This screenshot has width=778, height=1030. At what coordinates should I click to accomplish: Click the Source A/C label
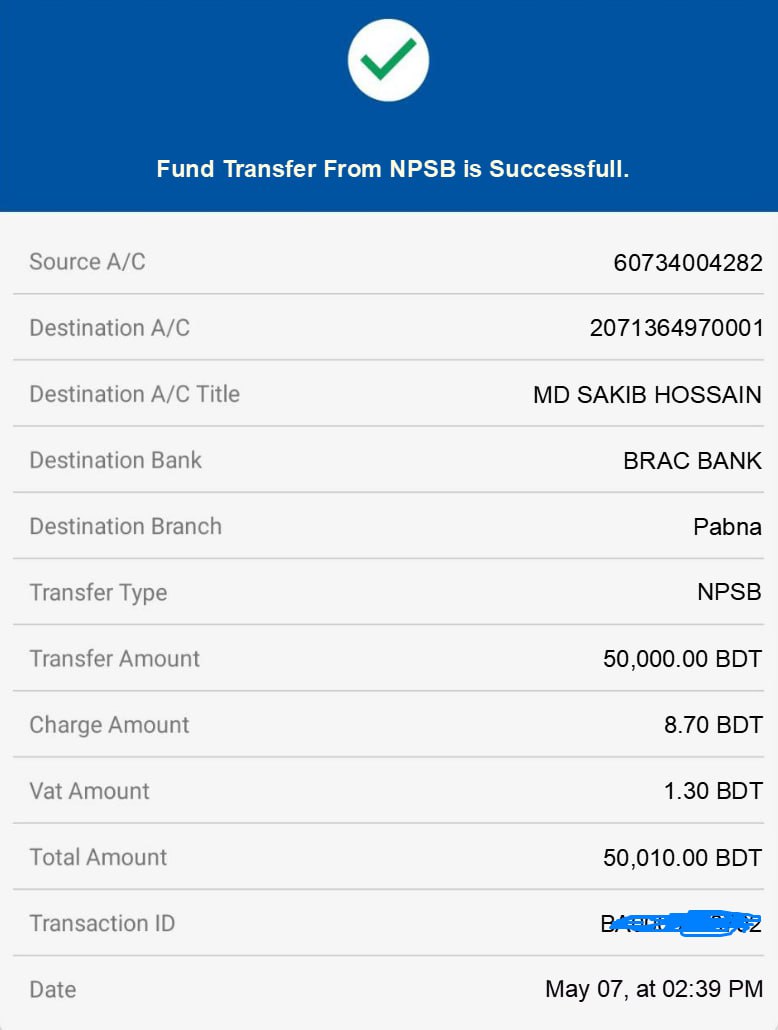pyautogui.click(x=87, y=262)
